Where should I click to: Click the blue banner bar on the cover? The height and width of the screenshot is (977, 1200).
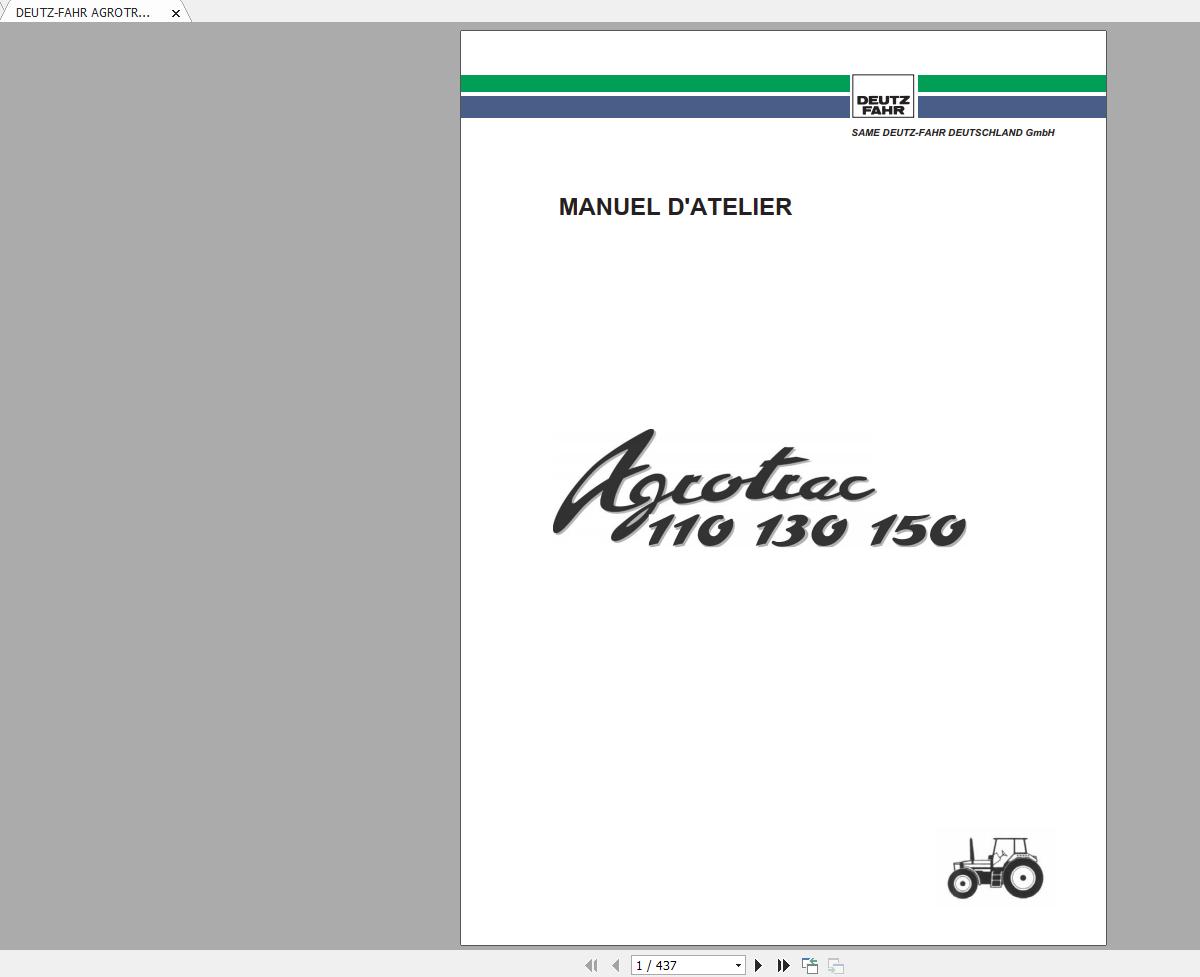point(650,103)
